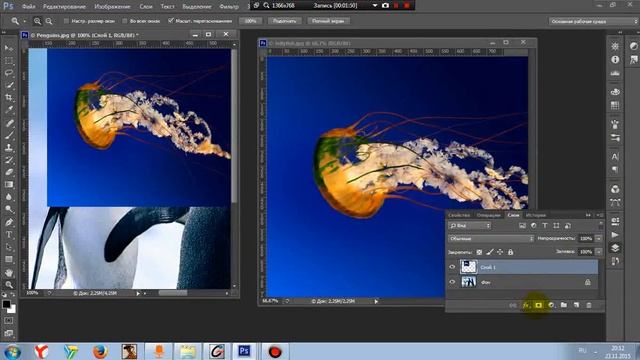Toggle lock transparent pixels
This screenshot has width=640, height=360.
pyautogui.click(x=479, y=252)
